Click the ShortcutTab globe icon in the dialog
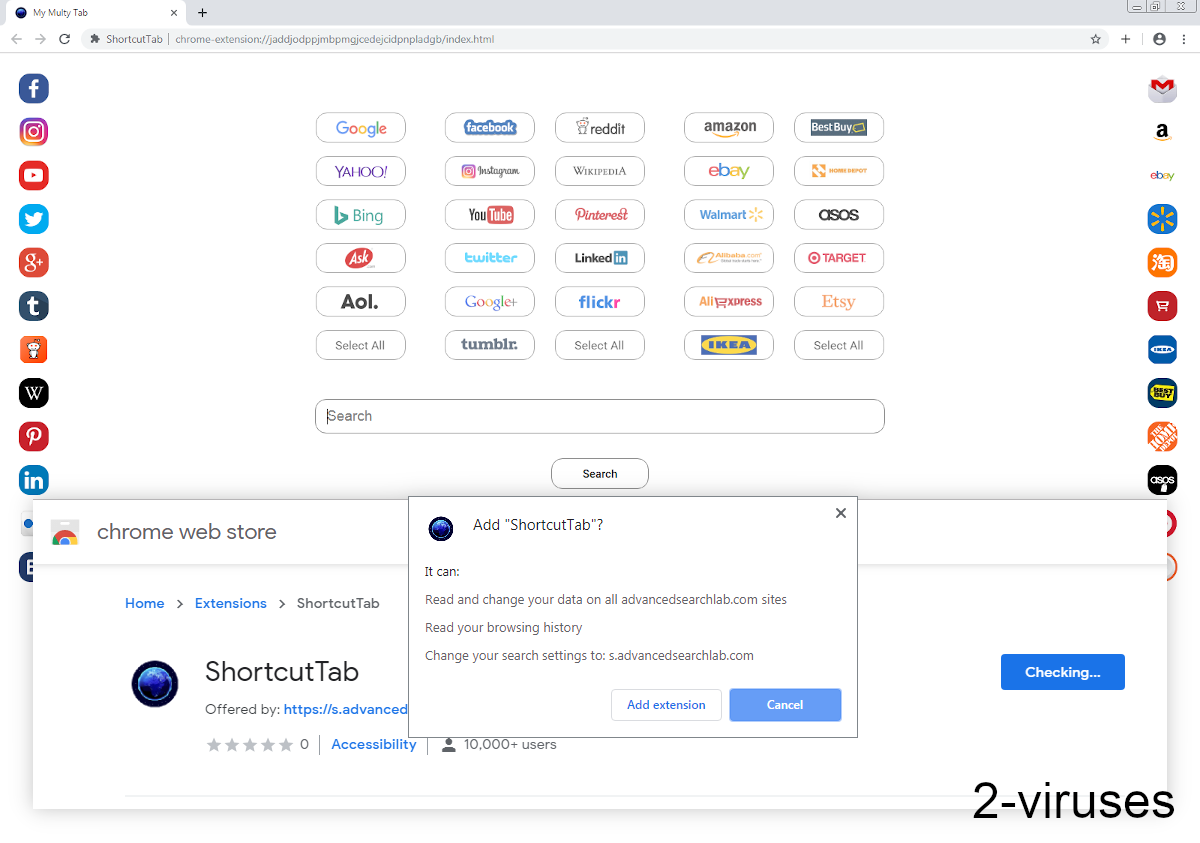This screenshot has width=1200, height=843. (x=441, y=529)
